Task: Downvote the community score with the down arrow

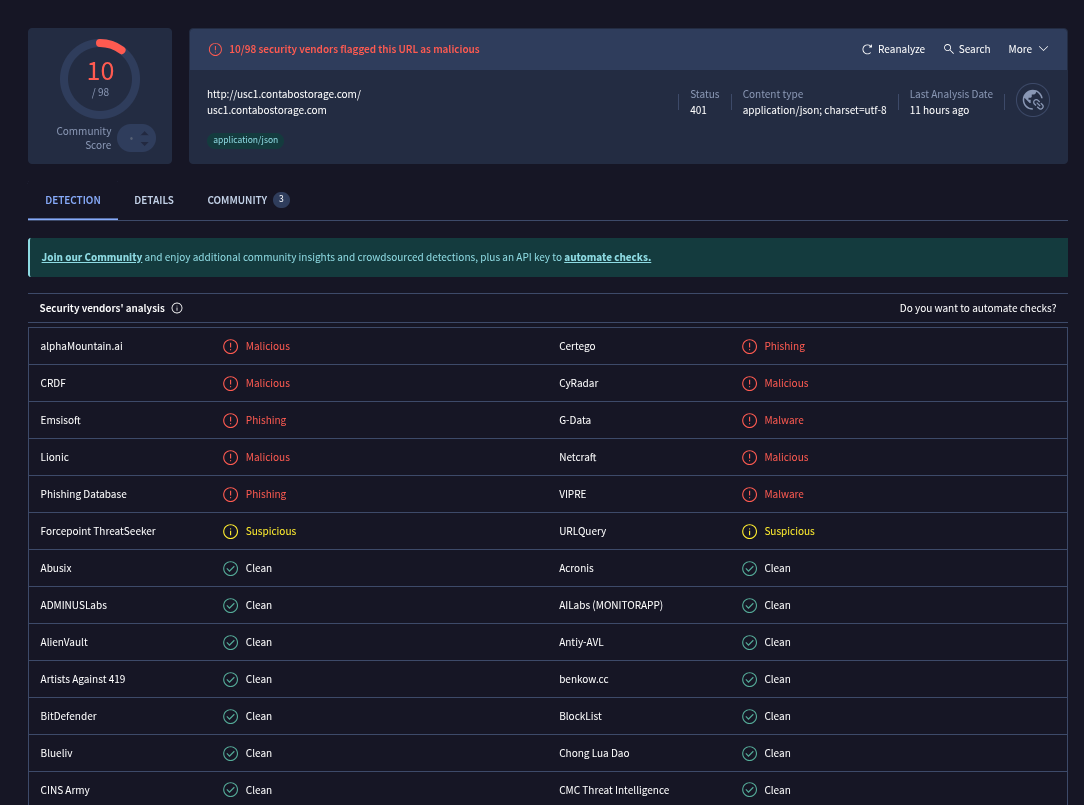Action: point(144,145)
